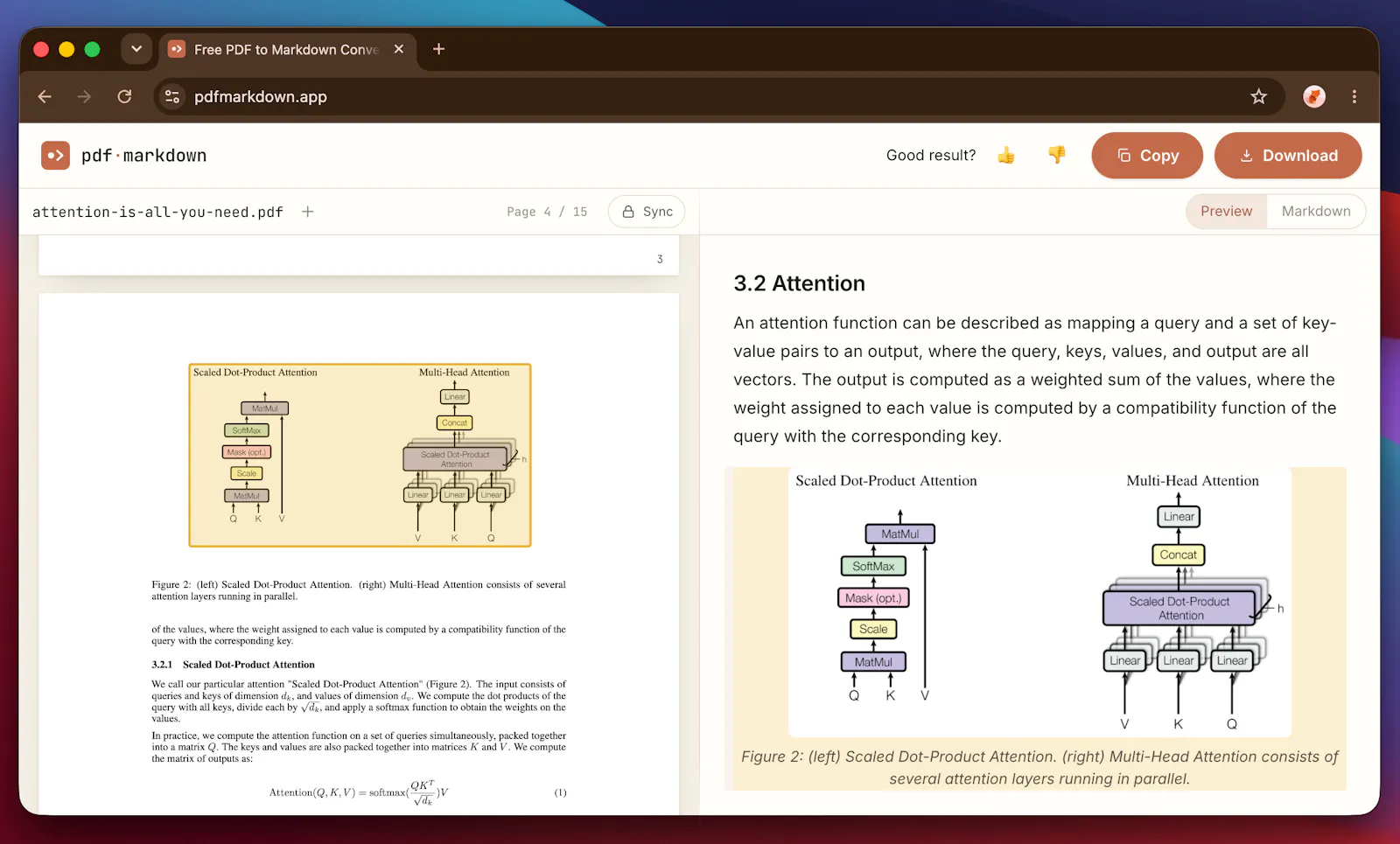The width and height of the screenshot is (1400, 844).
Task: Focus the pdfmarkdown.app address bar
Action: tap(717, 96)
